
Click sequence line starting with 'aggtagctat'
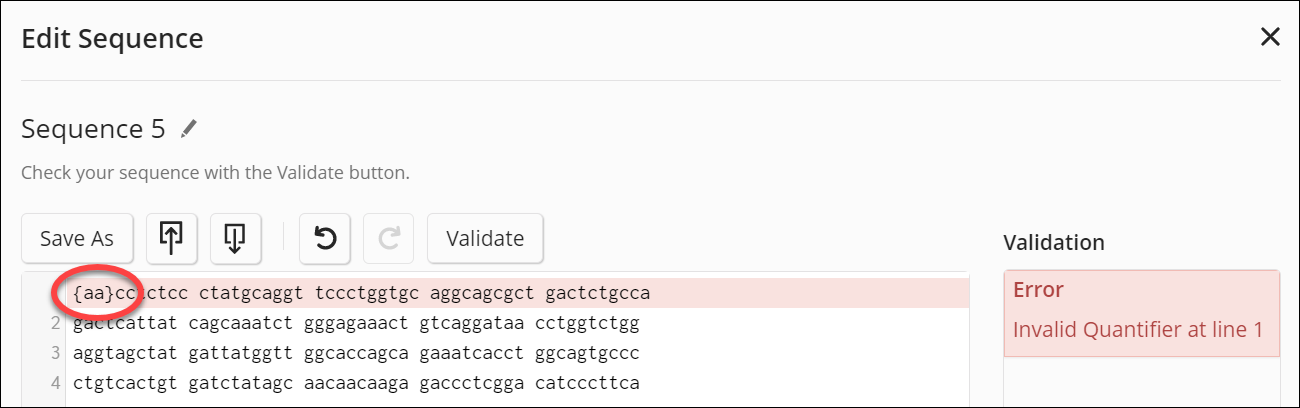355,354
